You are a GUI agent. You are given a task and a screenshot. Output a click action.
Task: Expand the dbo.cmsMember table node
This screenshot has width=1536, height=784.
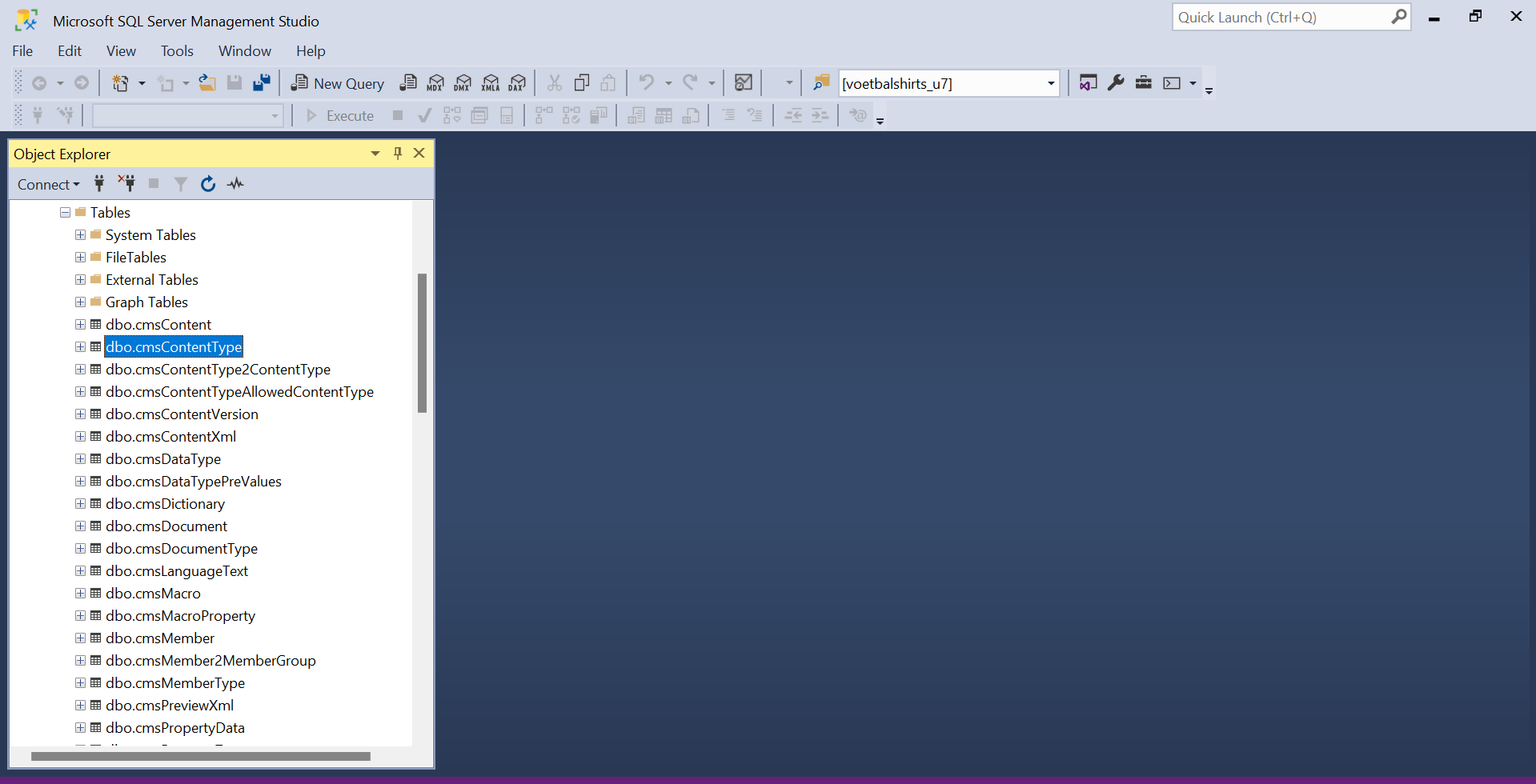tap(80, 638)
